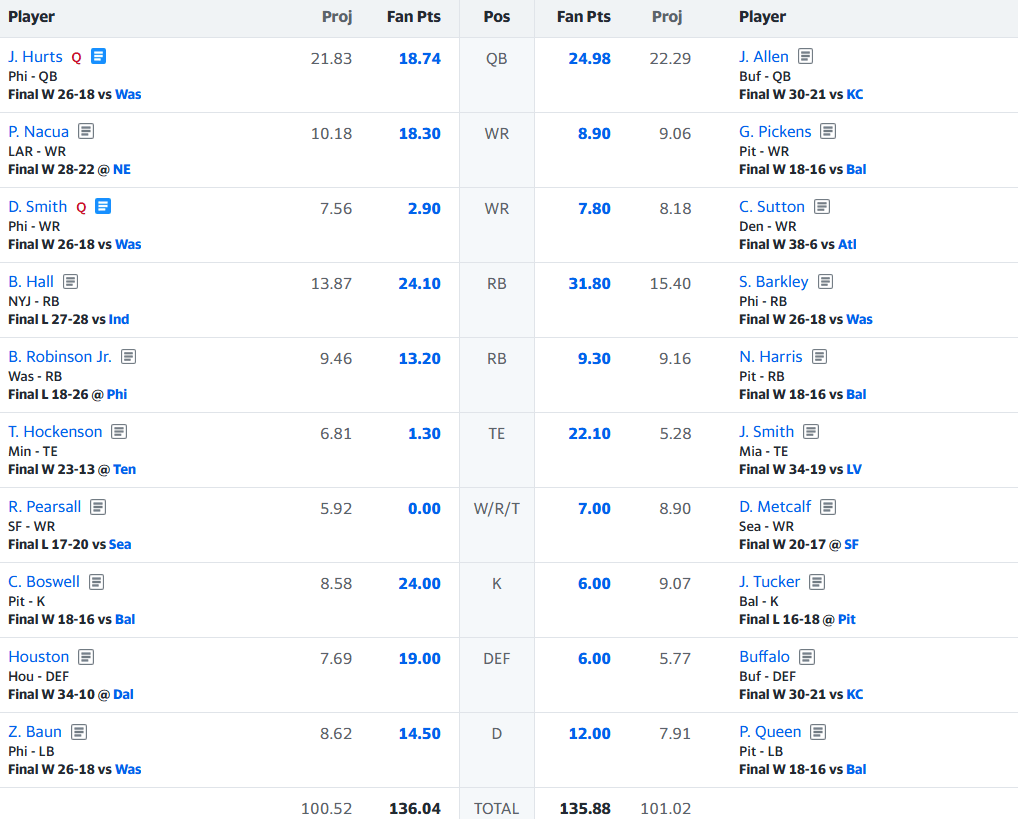Open C. Sutton player page
The height and width of the screenshot is (819, 1018).
pyautogui.click(x=772, y=207)
